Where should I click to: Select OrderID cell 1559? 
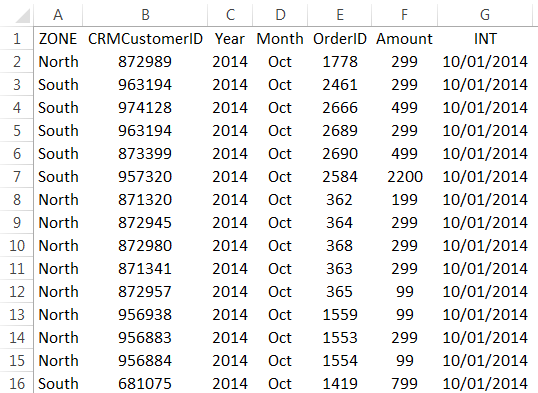coord(340,315)
